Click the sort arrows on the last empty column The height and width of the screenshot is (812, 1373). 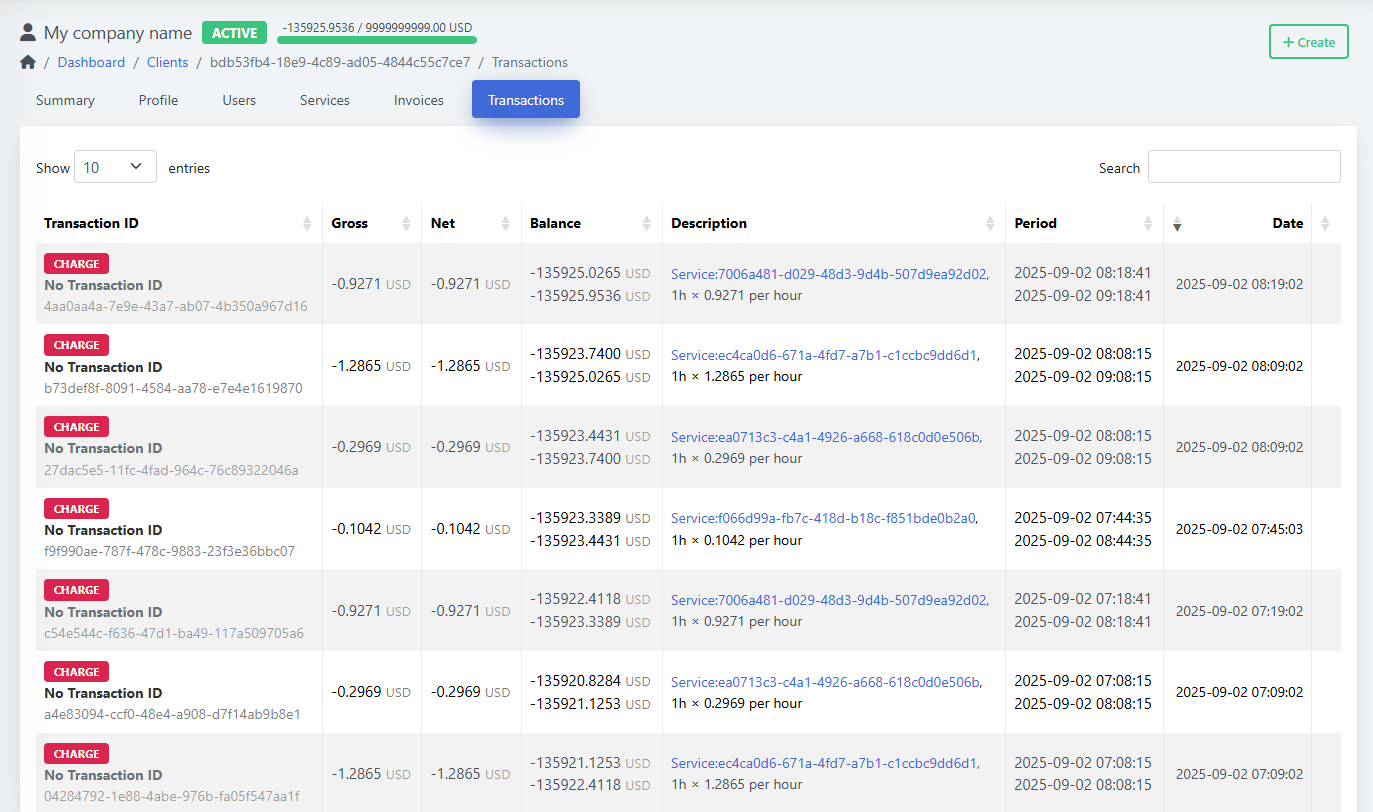1326,224
